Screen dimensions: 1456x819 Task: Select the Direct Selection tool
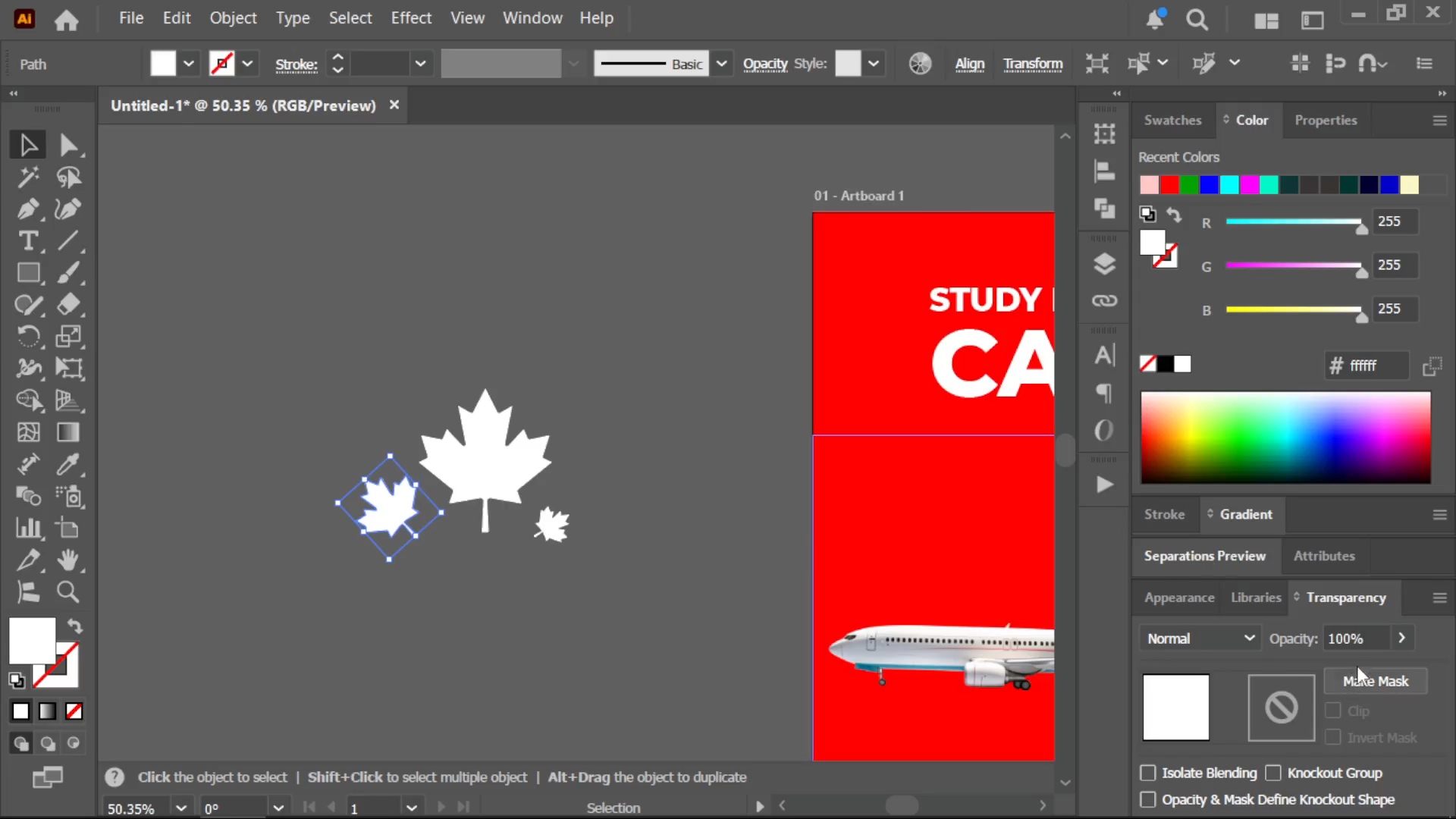(68, 145)
